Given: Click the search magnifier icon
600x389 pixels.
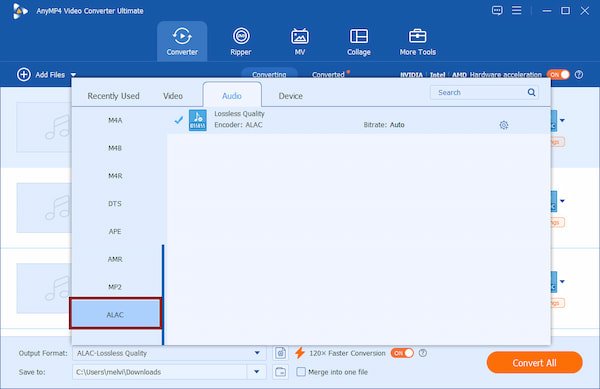Looking at the screenshot, I should point(532,92).
